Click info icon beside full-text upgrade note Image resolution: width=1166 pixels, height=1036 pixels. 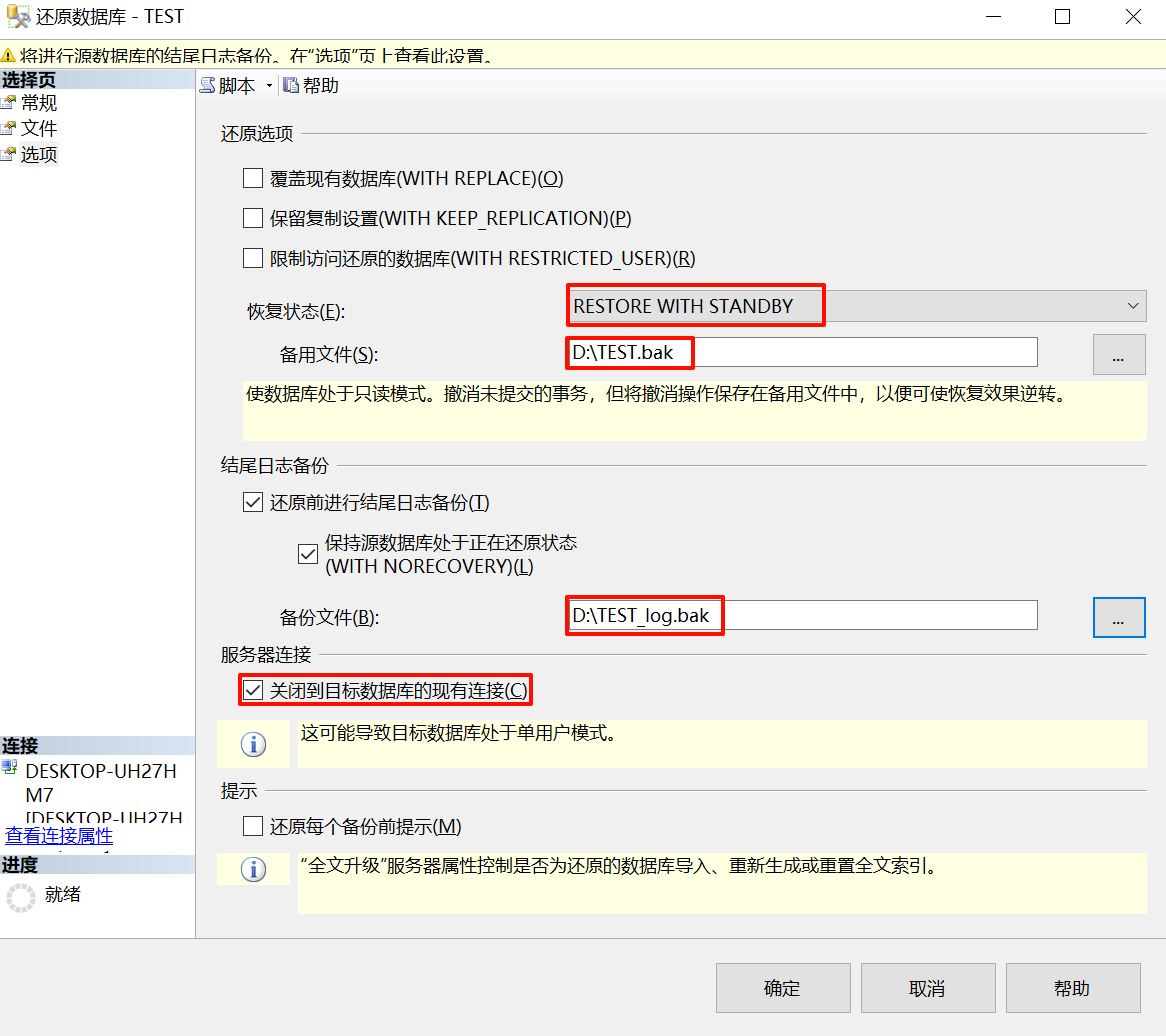click(254, 869)
